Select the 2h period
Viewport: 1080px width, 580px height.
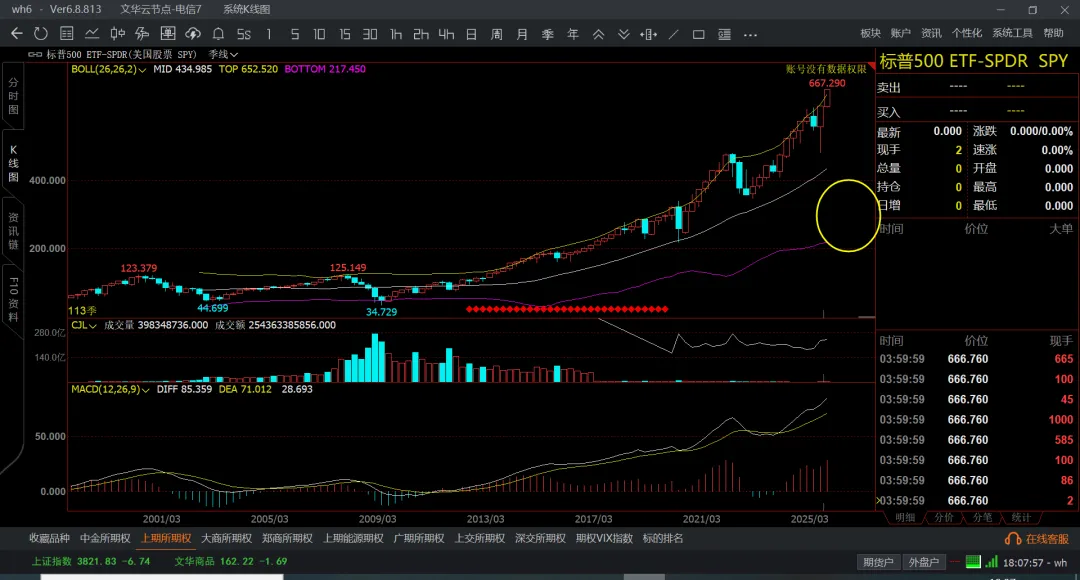pyautogui.click(x=421, y=34)
